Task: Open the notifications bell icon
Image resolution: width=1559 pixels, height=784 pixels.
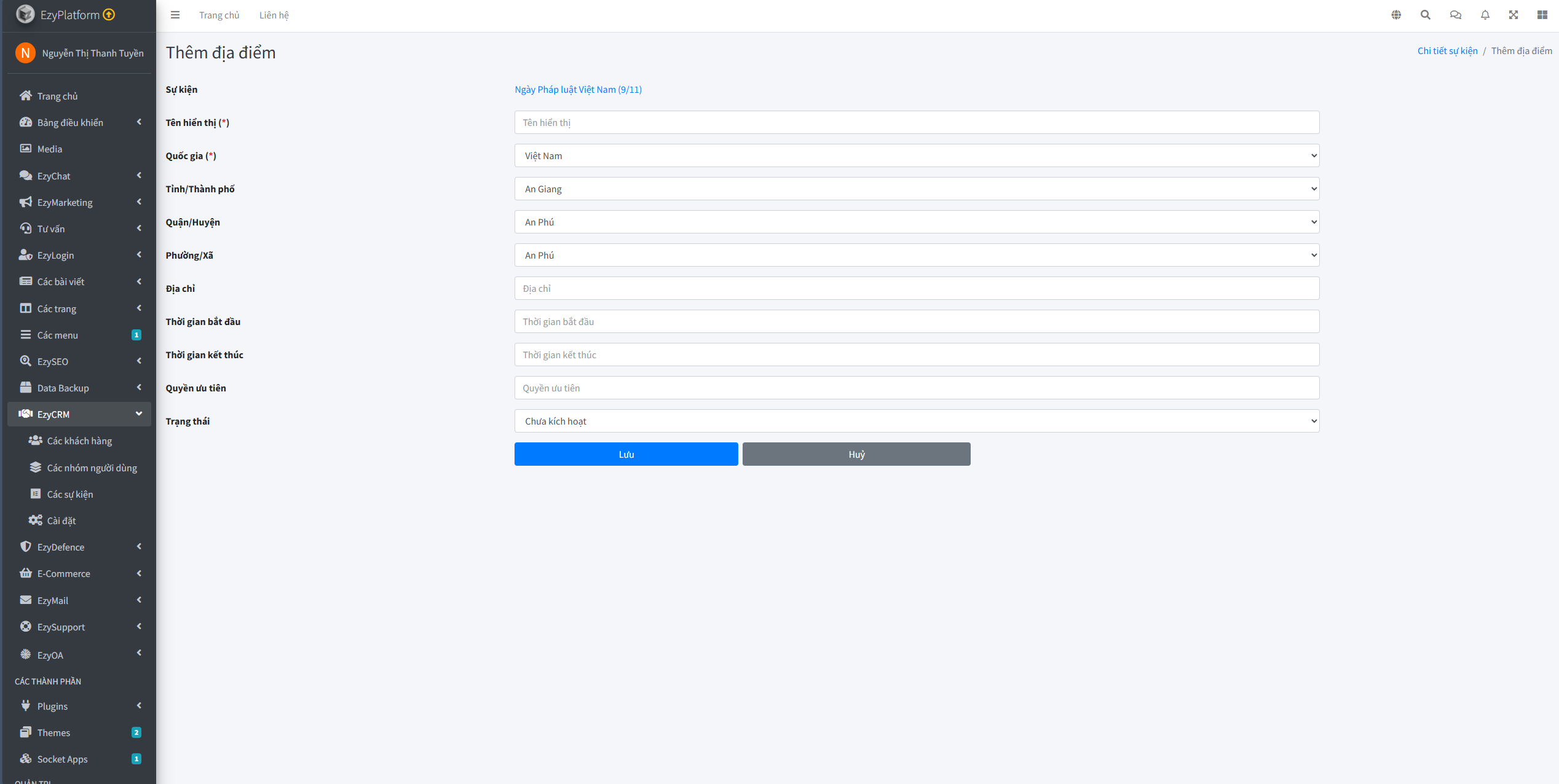Action: pos(1485,15)
